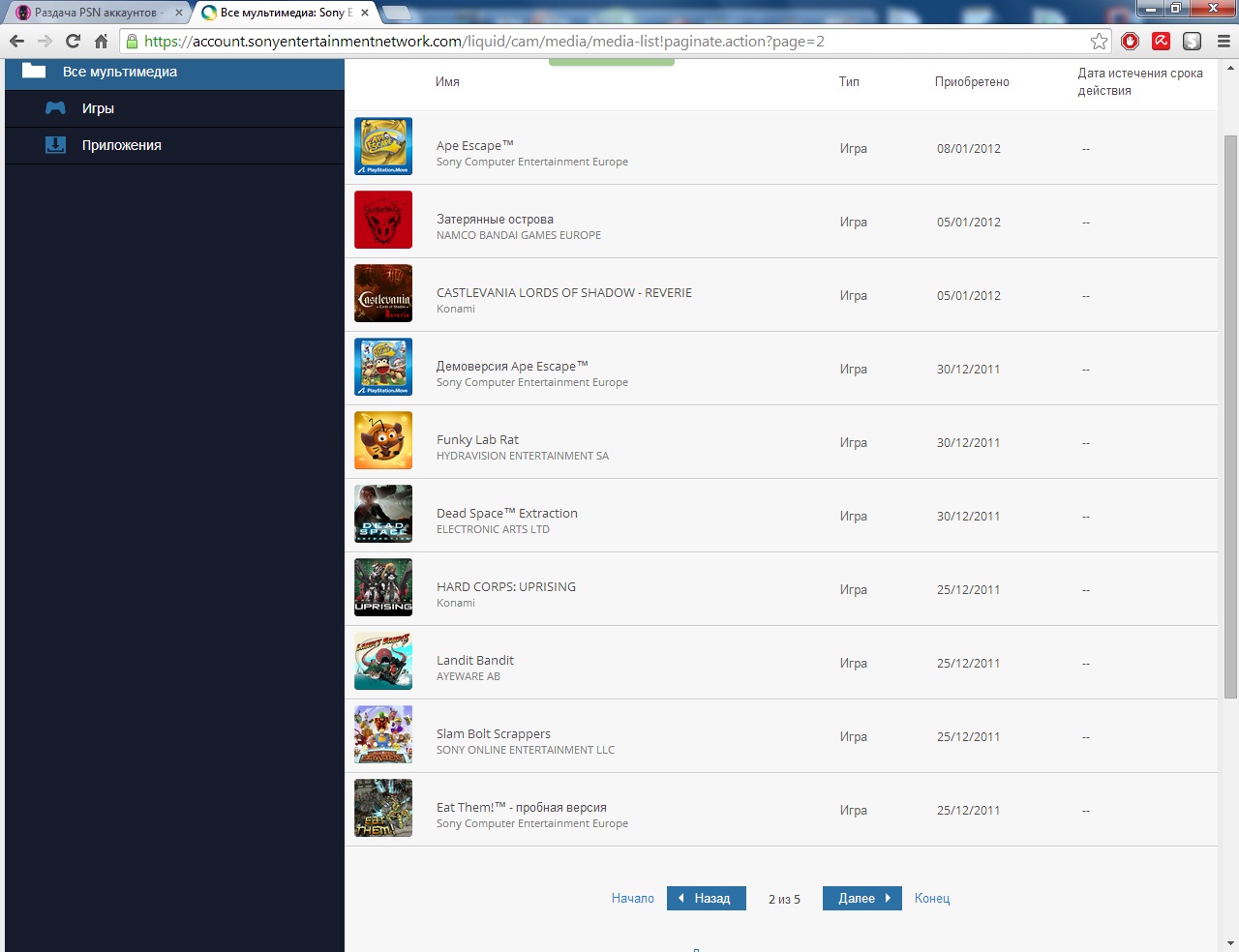
Task: Click publisher SONY ONLINE ENTERTAINMENT LLC
Action: tap(526, 750)
